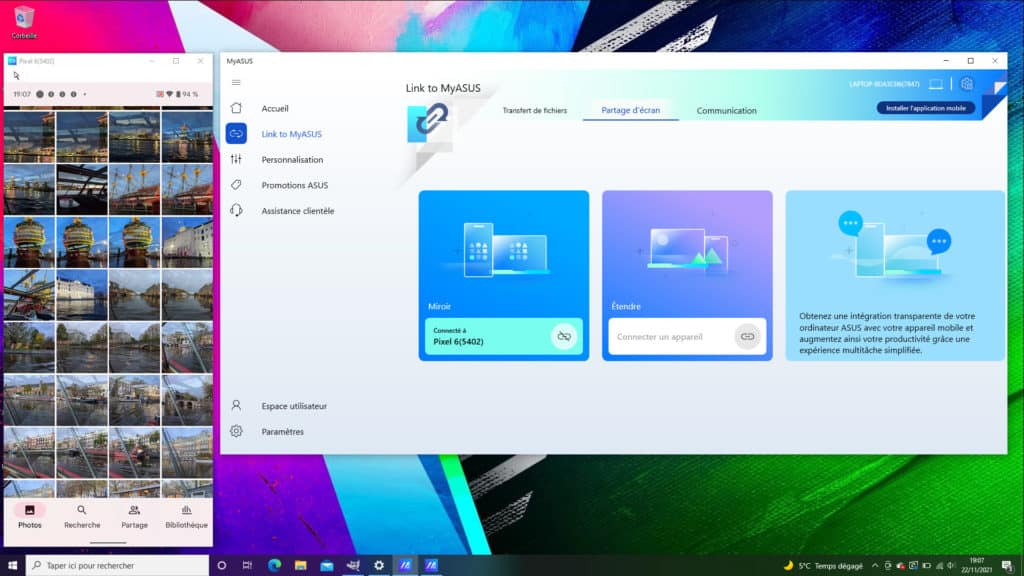
Task: Click Installer l'application mobile button
Action: (x=925, y=108)
